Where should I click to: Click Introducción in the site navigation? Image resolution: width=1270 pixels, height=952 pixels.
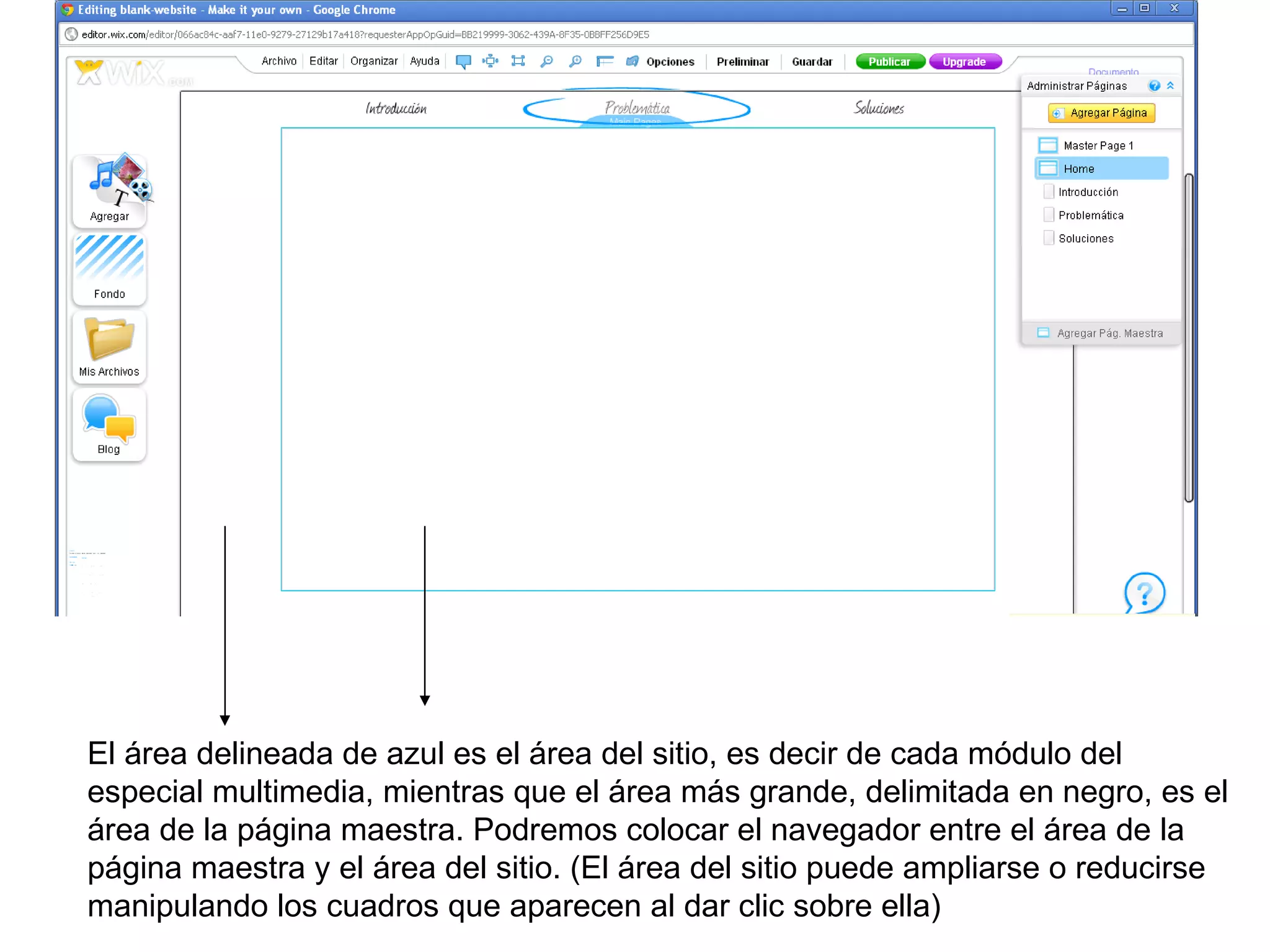396,108
